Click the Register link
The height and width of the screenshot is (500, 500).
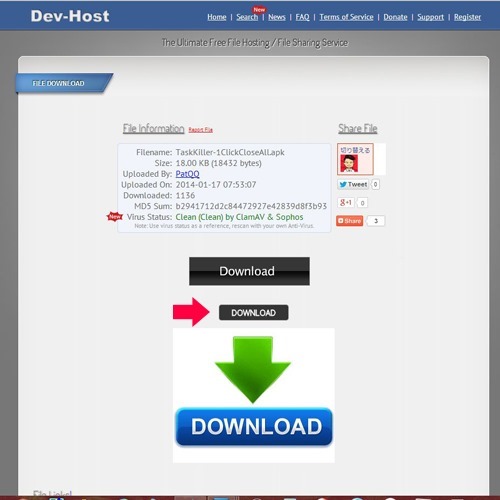click(467, 17)
